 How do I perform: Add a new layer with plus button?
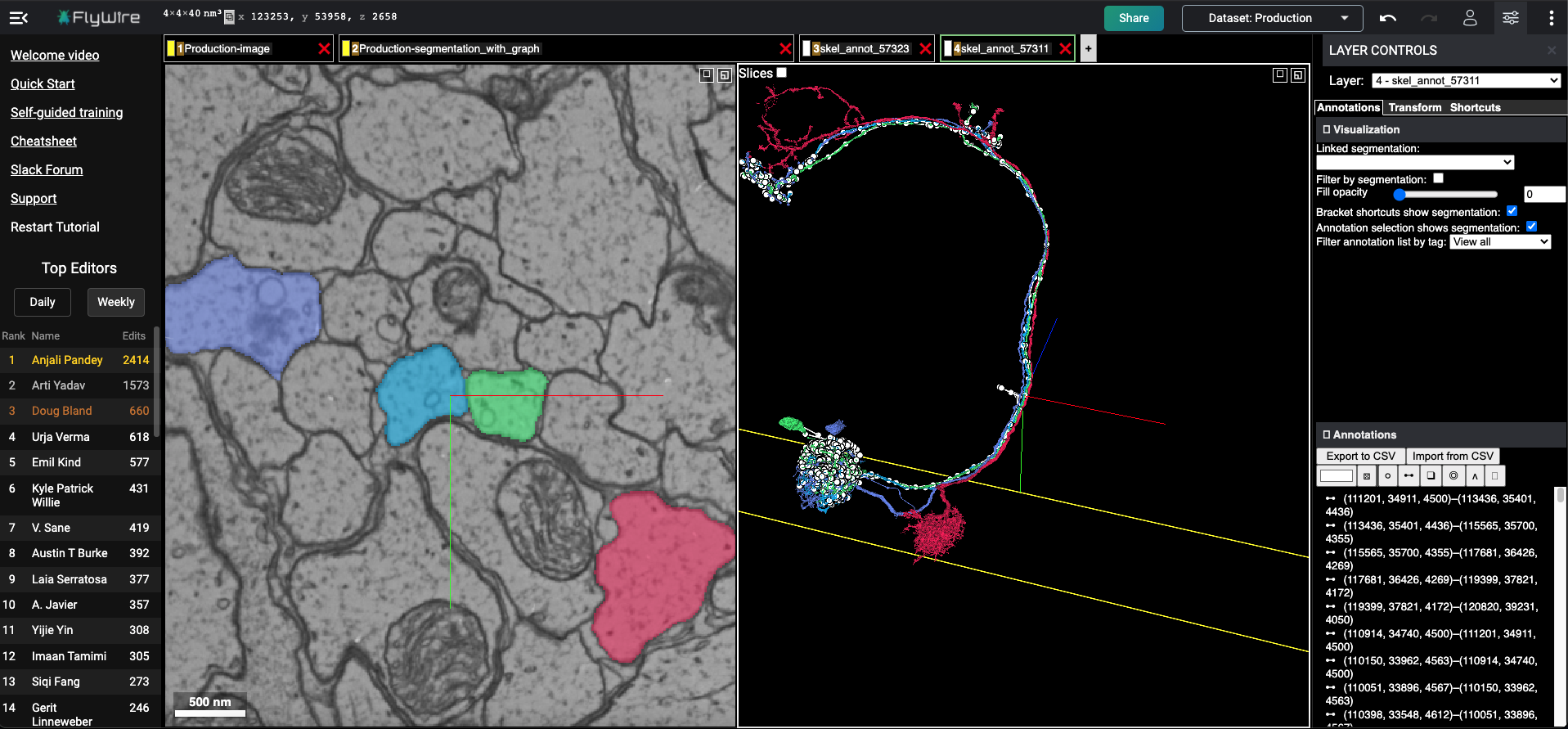tap(1088, 49)
